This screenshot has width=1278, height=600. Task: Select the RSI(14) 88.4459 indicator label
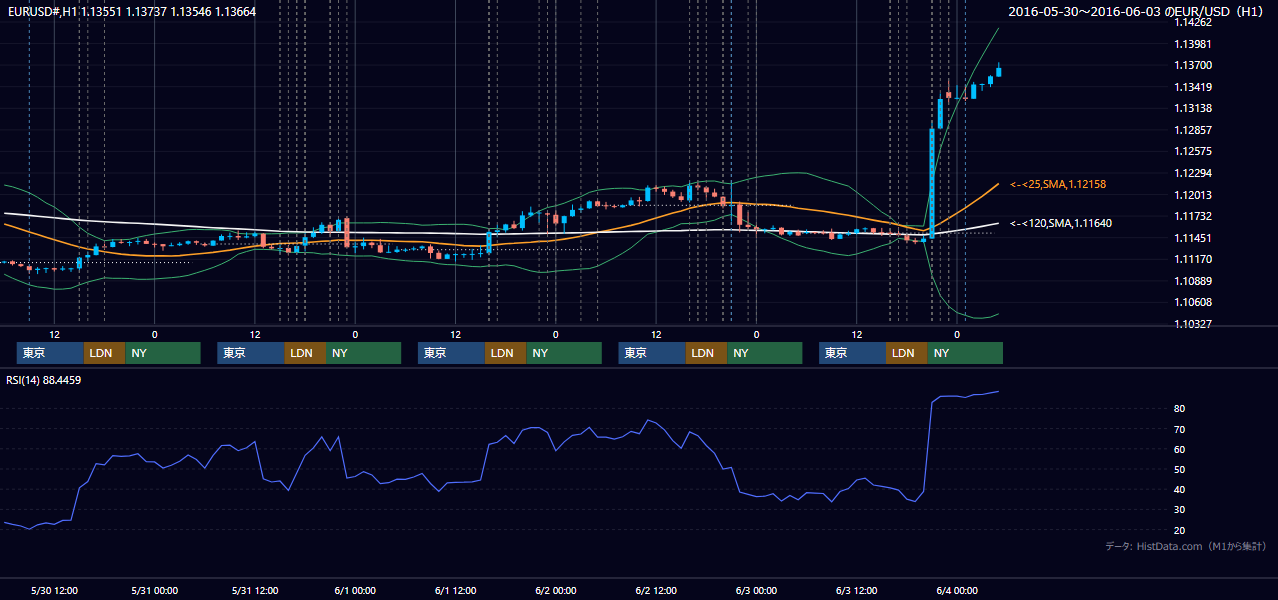coord(44,380)
